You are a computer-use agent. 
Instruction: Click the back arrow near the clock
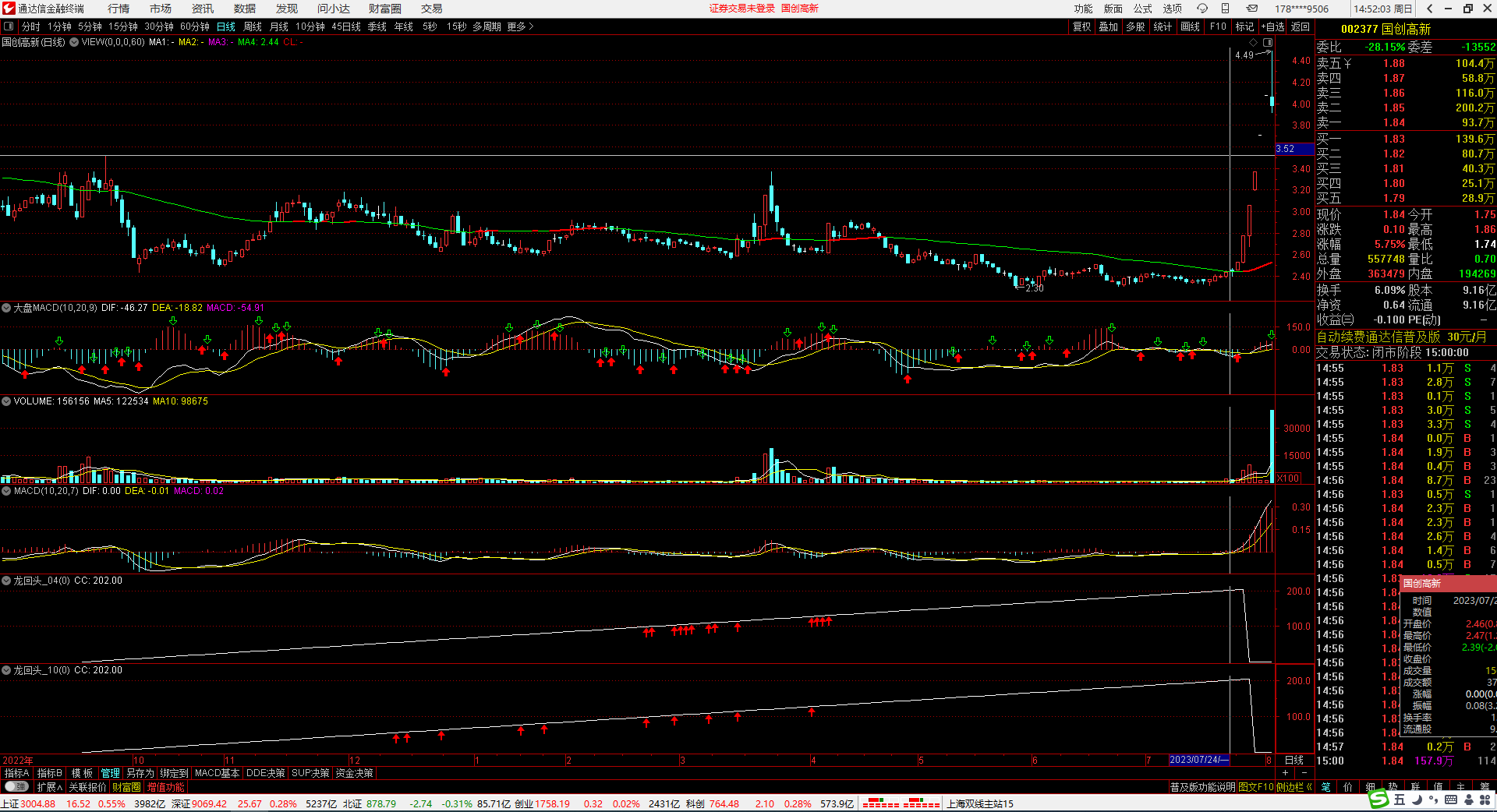pos(1429,9)
